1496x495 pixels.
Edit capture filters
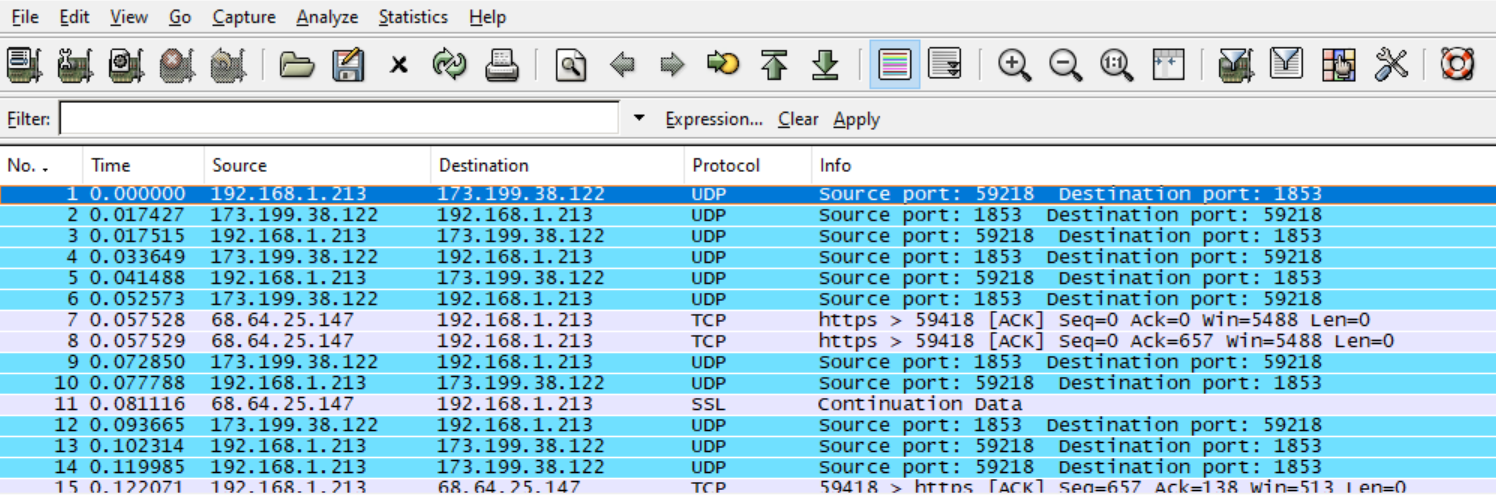click(x=1236, y=66)
